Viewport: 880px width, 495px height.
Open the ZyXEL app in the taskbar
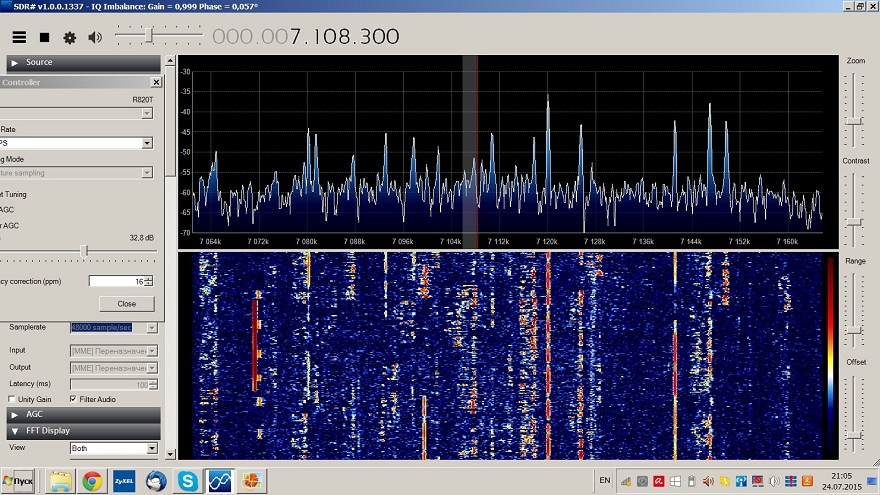pos(124,481)
